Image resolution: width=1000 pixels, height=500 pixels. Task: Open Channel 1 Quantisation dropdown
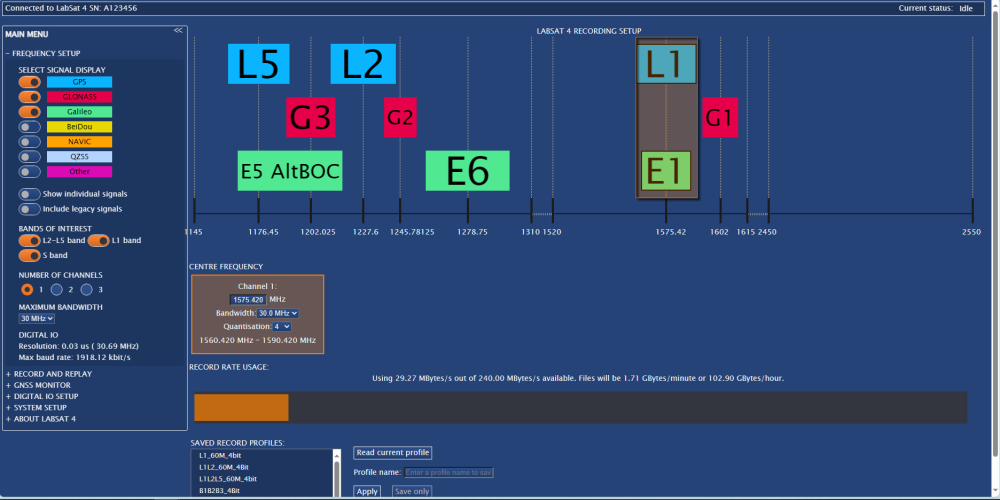[282, 327]
